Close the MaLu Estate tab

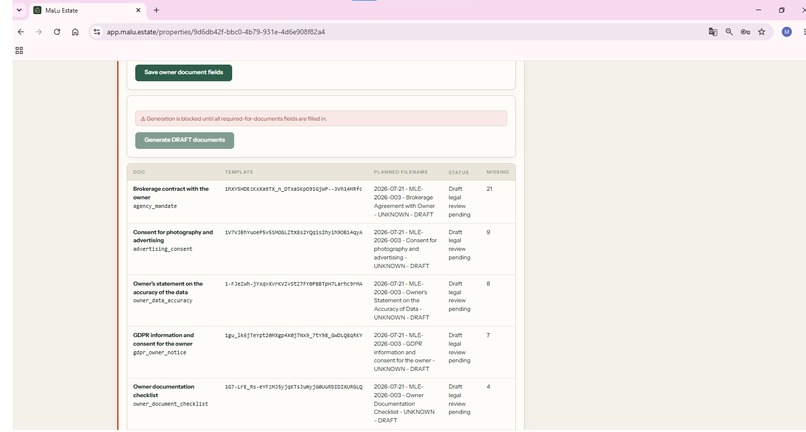click(x=138, y=10)
